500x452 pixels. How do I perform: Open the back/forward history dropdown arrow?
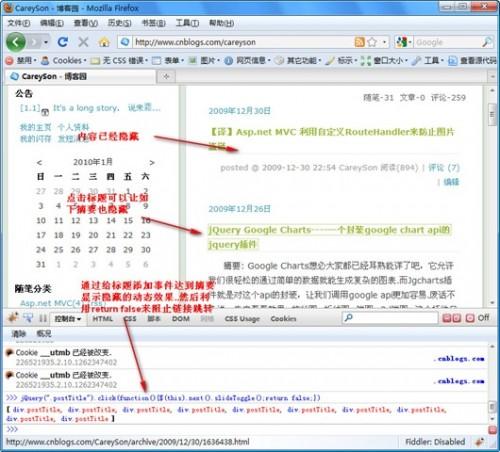[46, 42]
